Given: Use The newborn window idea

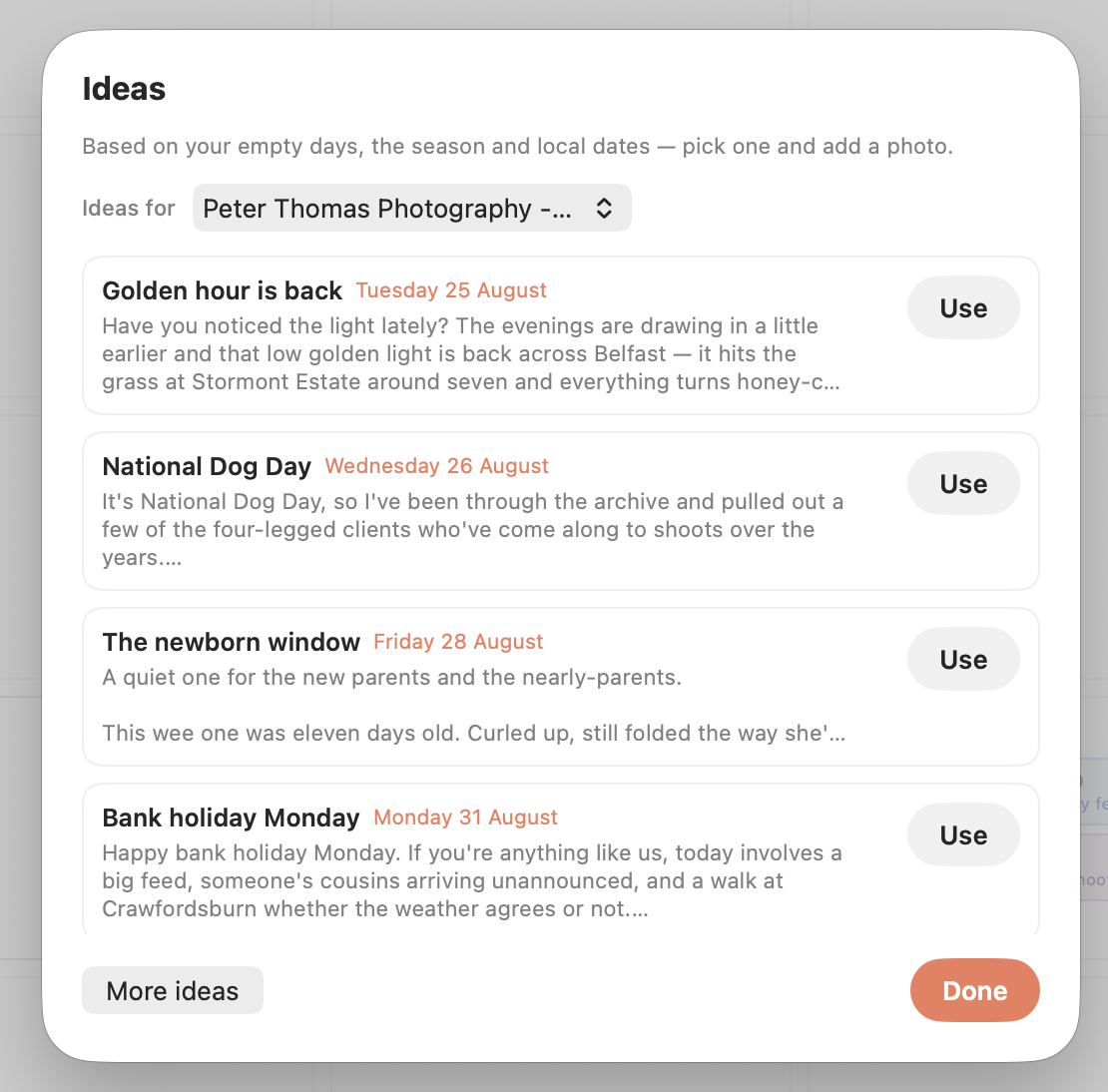Looking at the screenshot, I should tap(963, 659).
